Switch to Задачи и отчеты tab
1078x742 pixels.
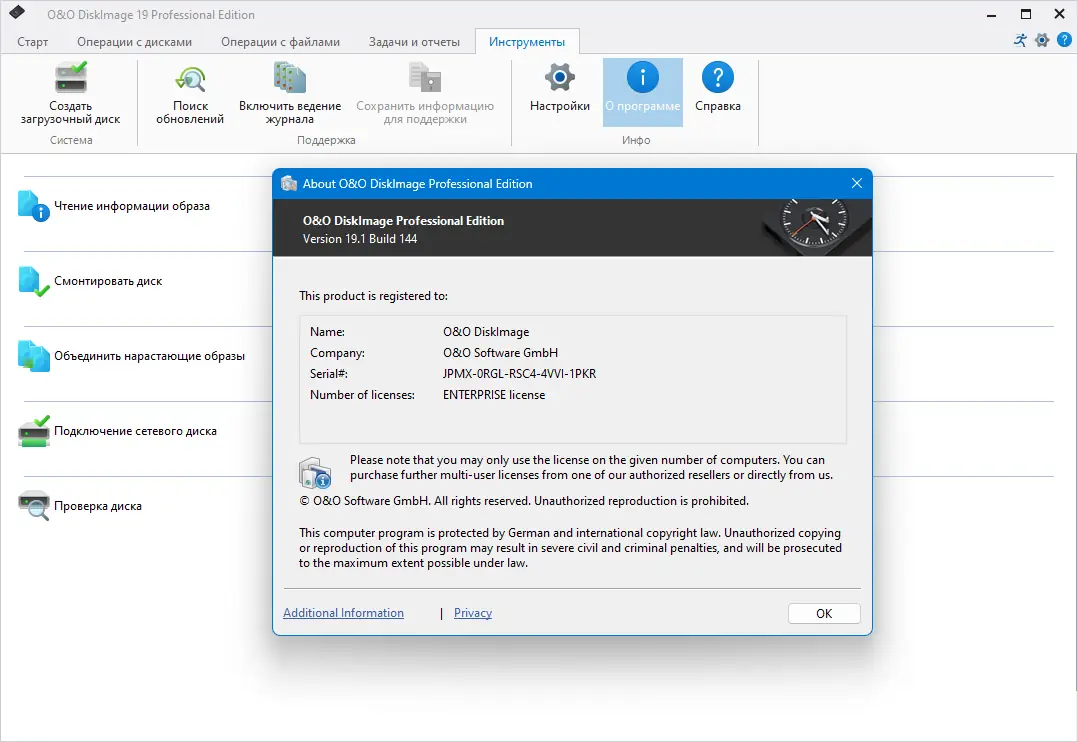coord(414,42)
